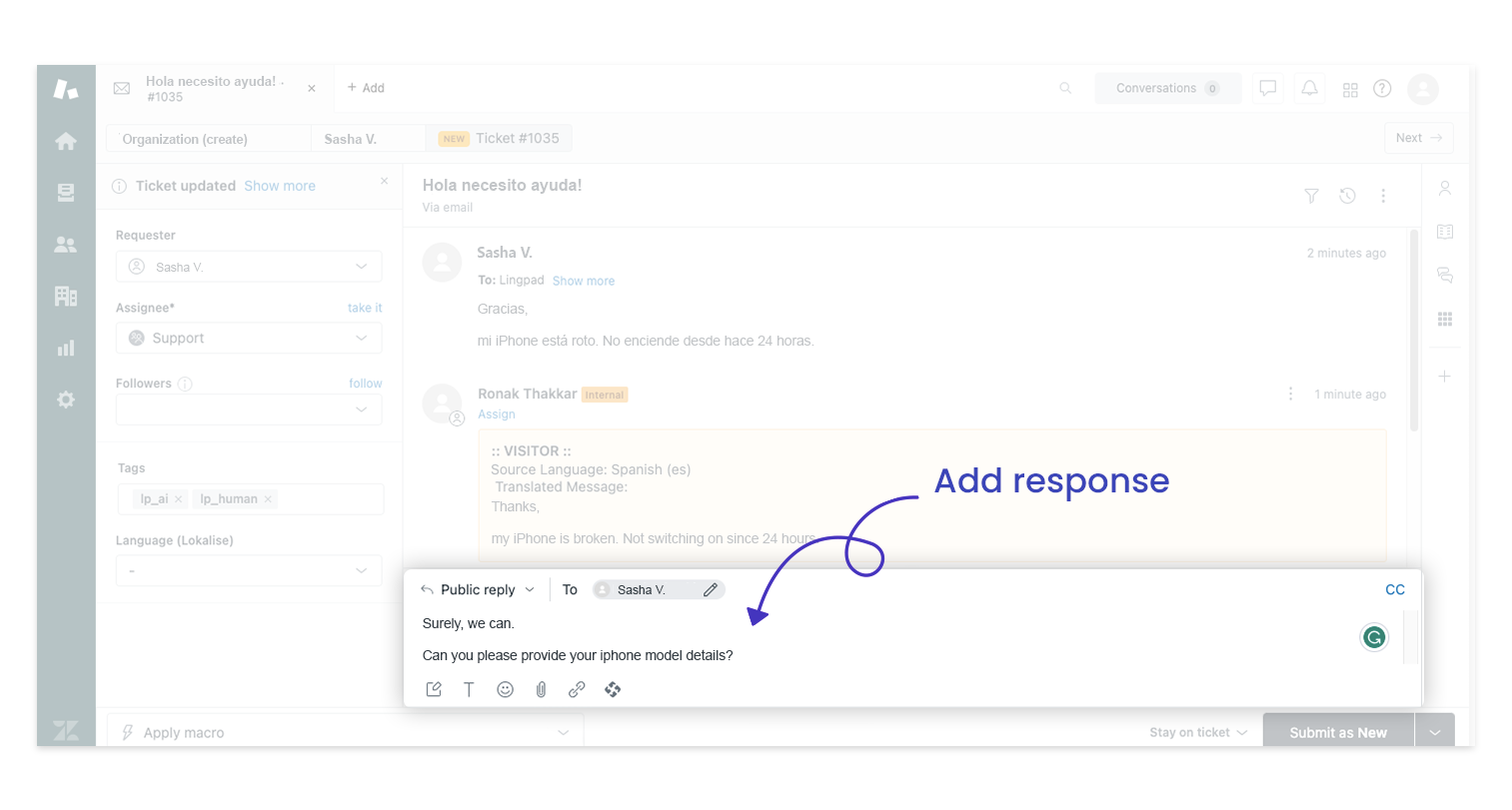Open the notifications bell
The height and width of the screenshot is (810, 1512).
pyautogui.click(x=1309, y=88)
